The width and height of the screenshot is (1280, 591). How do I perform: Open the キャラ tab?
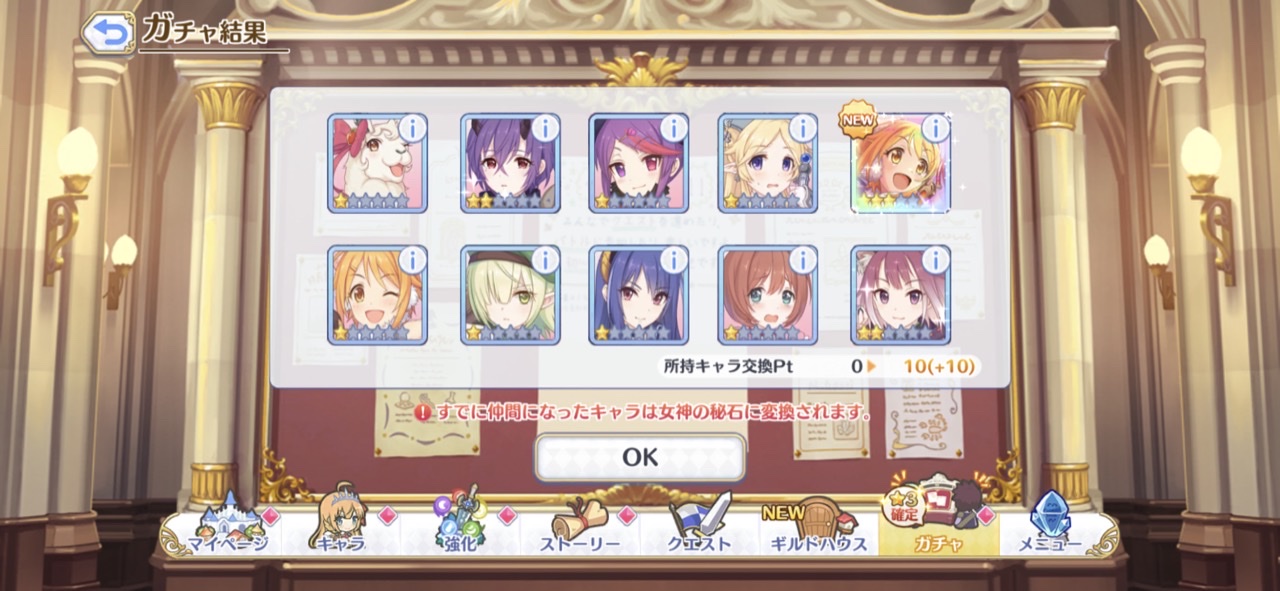pos(342,531)
